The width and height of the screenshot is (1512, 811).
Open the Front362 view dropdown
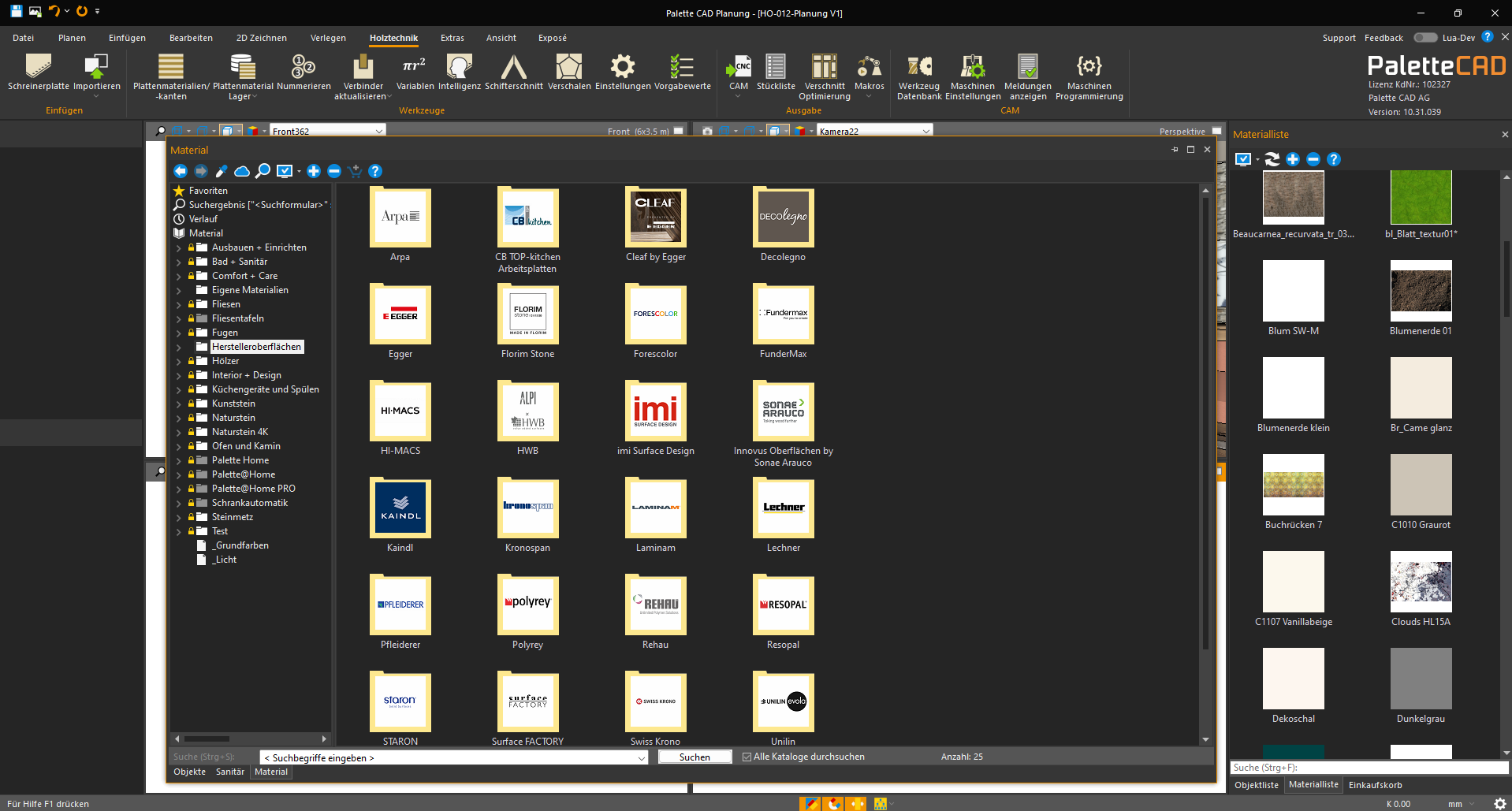[379, 131]
